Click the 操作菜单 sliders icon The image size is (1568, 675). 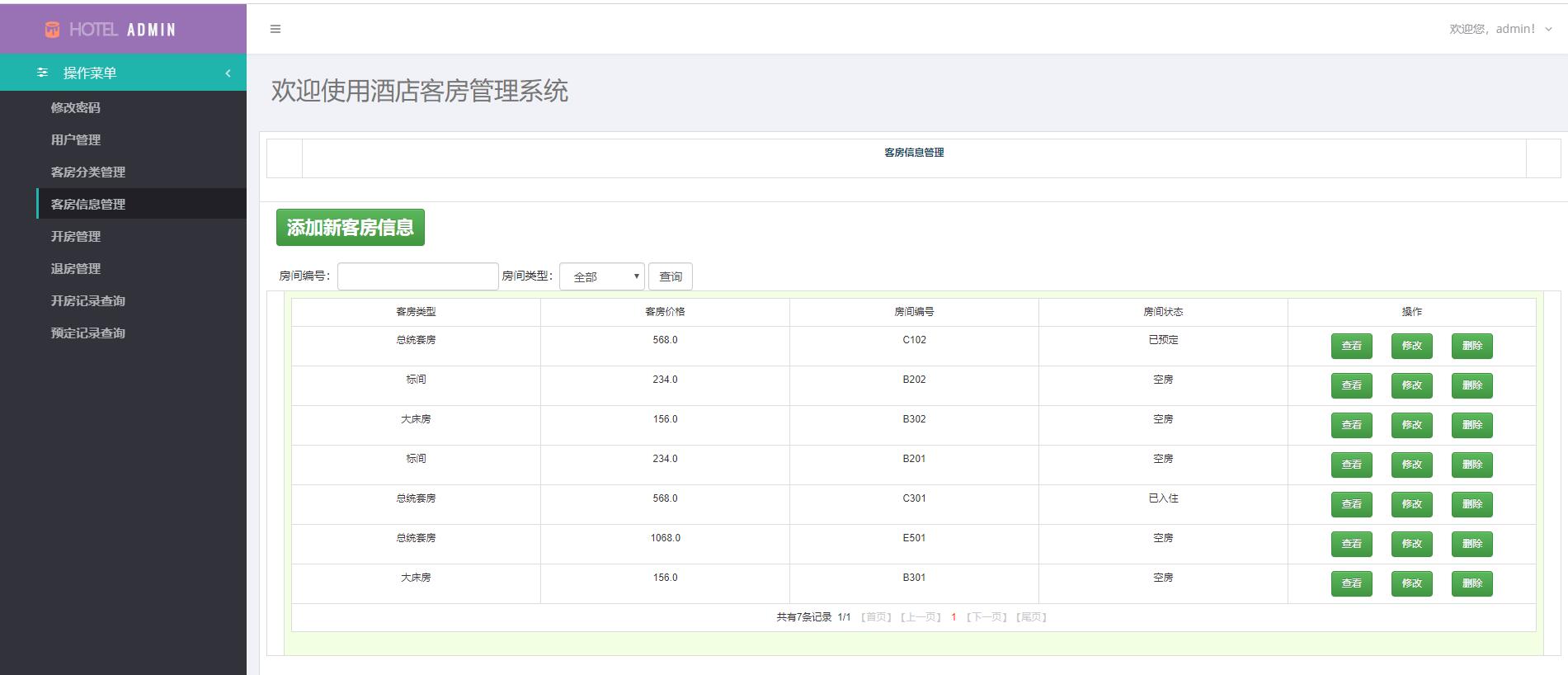(x=43, y=73)
